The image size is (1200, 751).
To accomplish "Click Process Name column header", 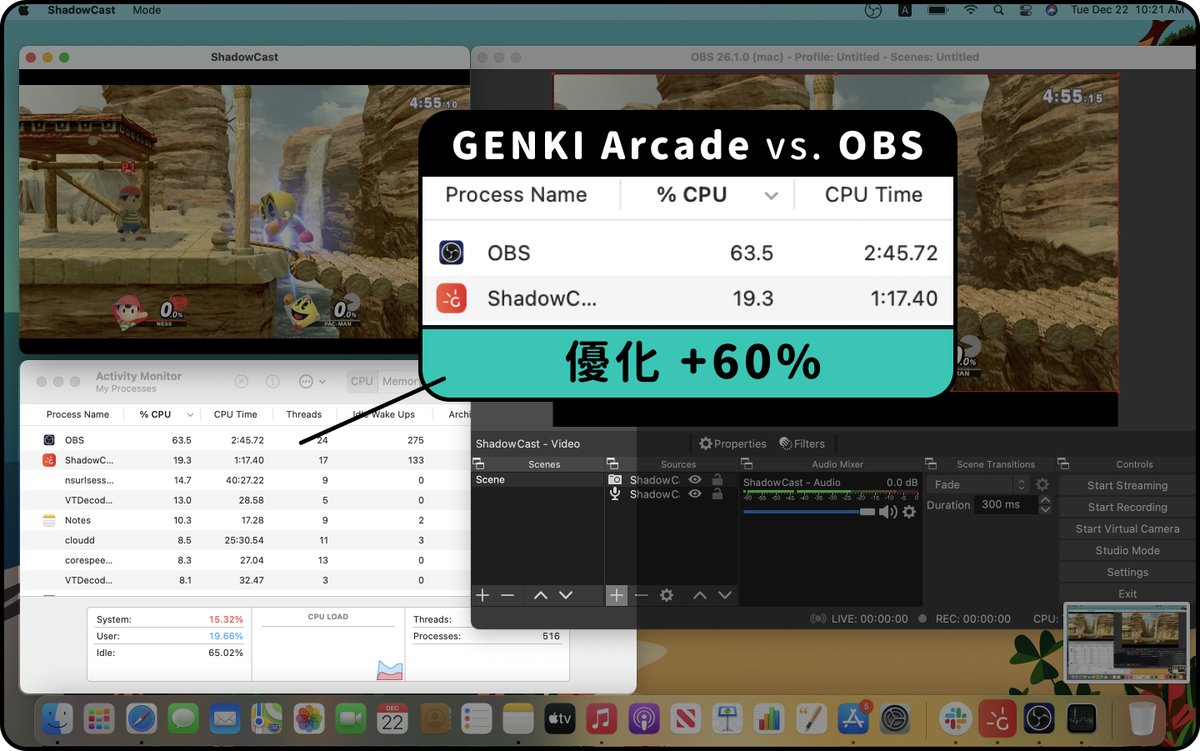I will 77,414.
